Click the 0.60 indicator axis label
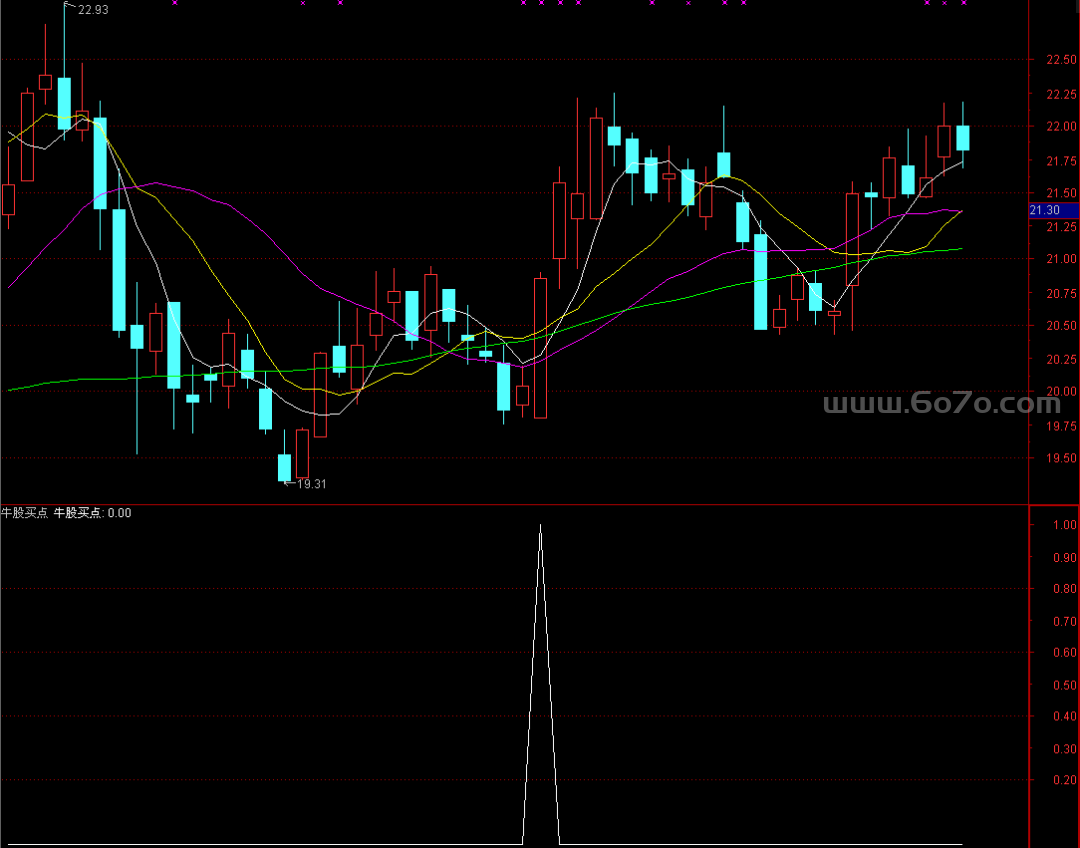 click(1065, 652)
